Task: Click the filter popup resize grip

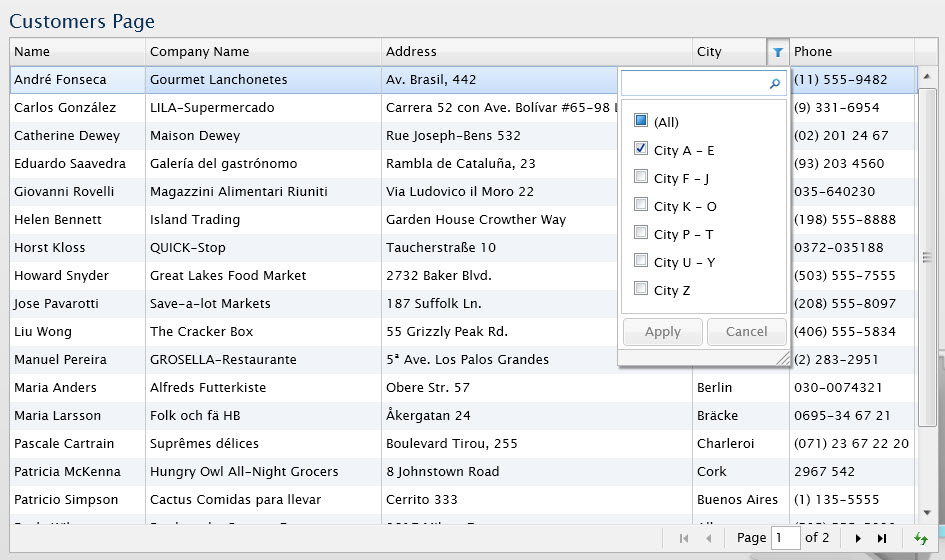Action: 782,358
